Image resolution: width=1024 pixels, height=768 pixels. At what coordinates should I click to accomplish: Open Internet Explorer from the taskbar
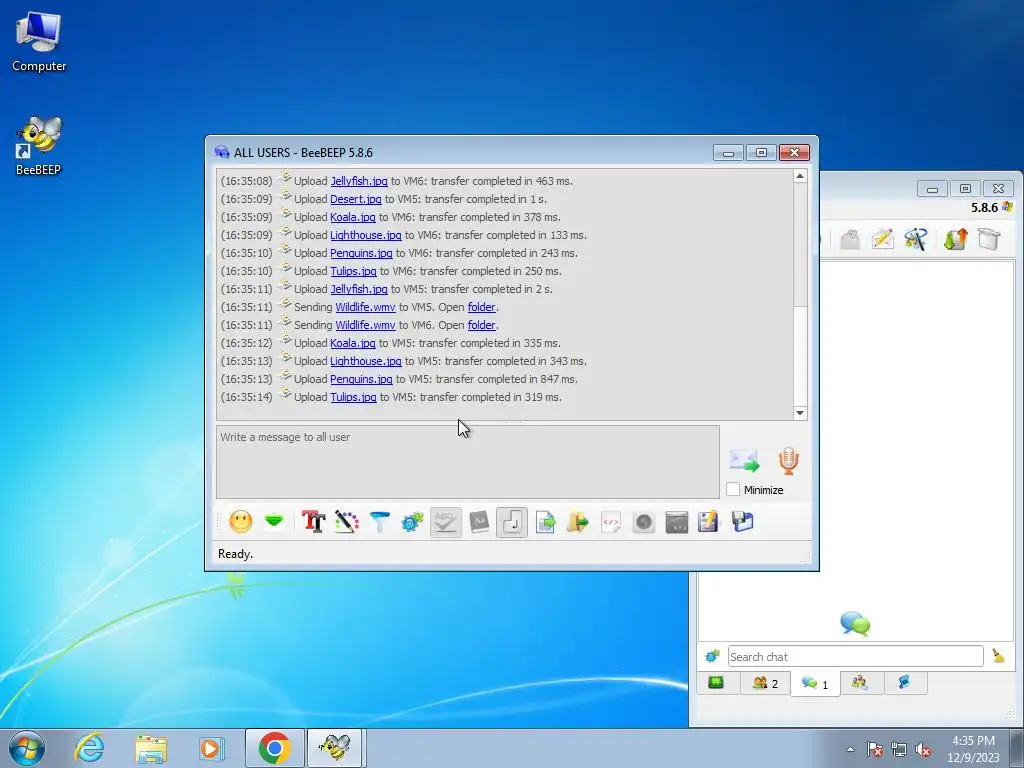click(x=89, y=748)
